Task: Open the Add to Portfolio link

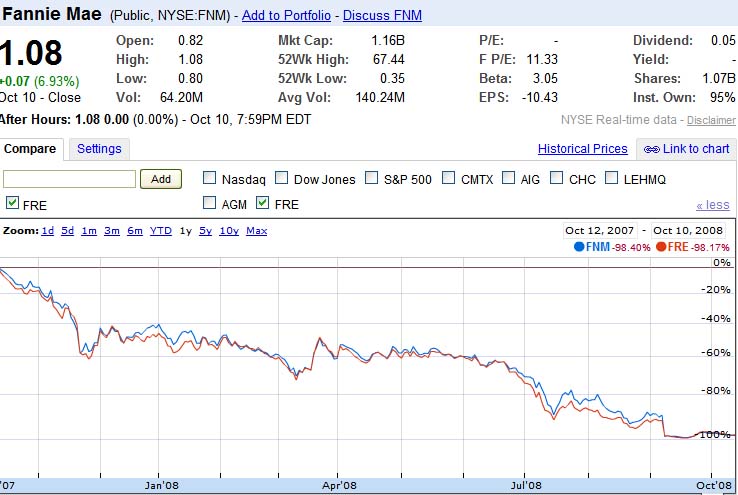Action: (286, 16)
